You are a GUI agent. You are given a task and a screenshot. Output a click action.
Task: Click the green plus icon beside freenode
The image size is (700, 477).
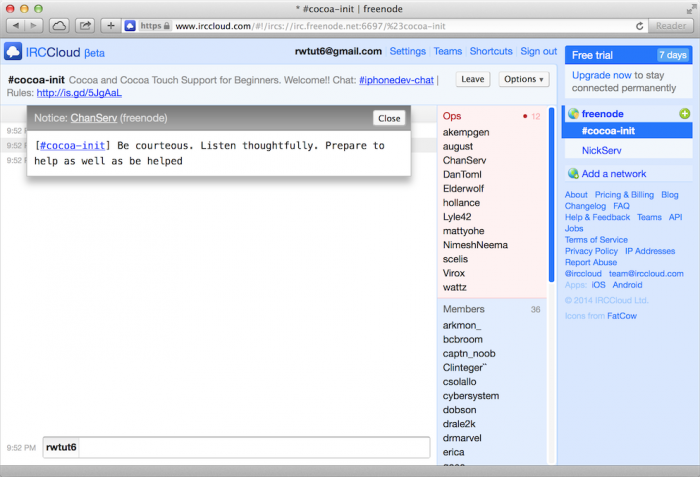pos(684,114)
